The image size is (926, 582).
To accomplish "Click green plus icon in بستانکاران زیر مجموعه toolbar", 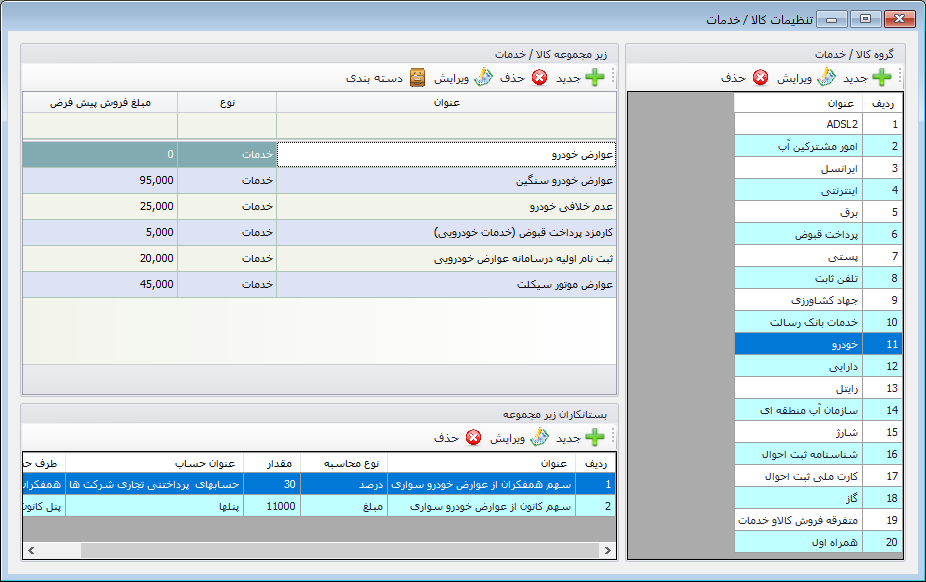I will (595, 437).
